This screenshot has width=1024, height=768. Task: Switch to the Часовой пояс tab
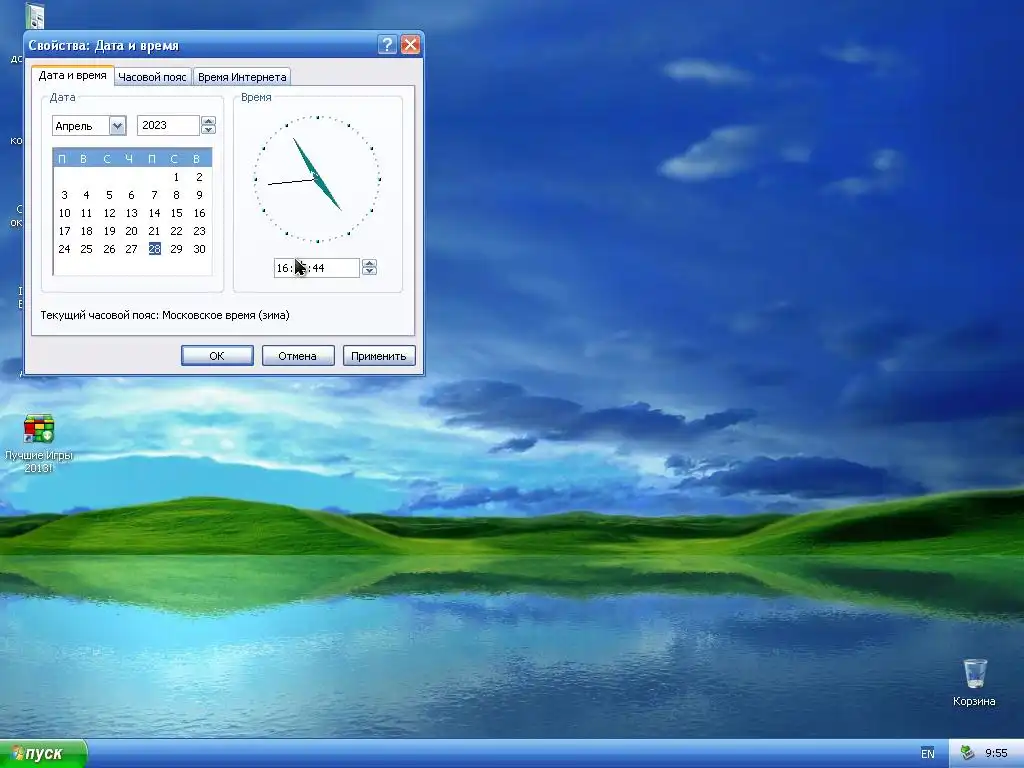point(152,77)
